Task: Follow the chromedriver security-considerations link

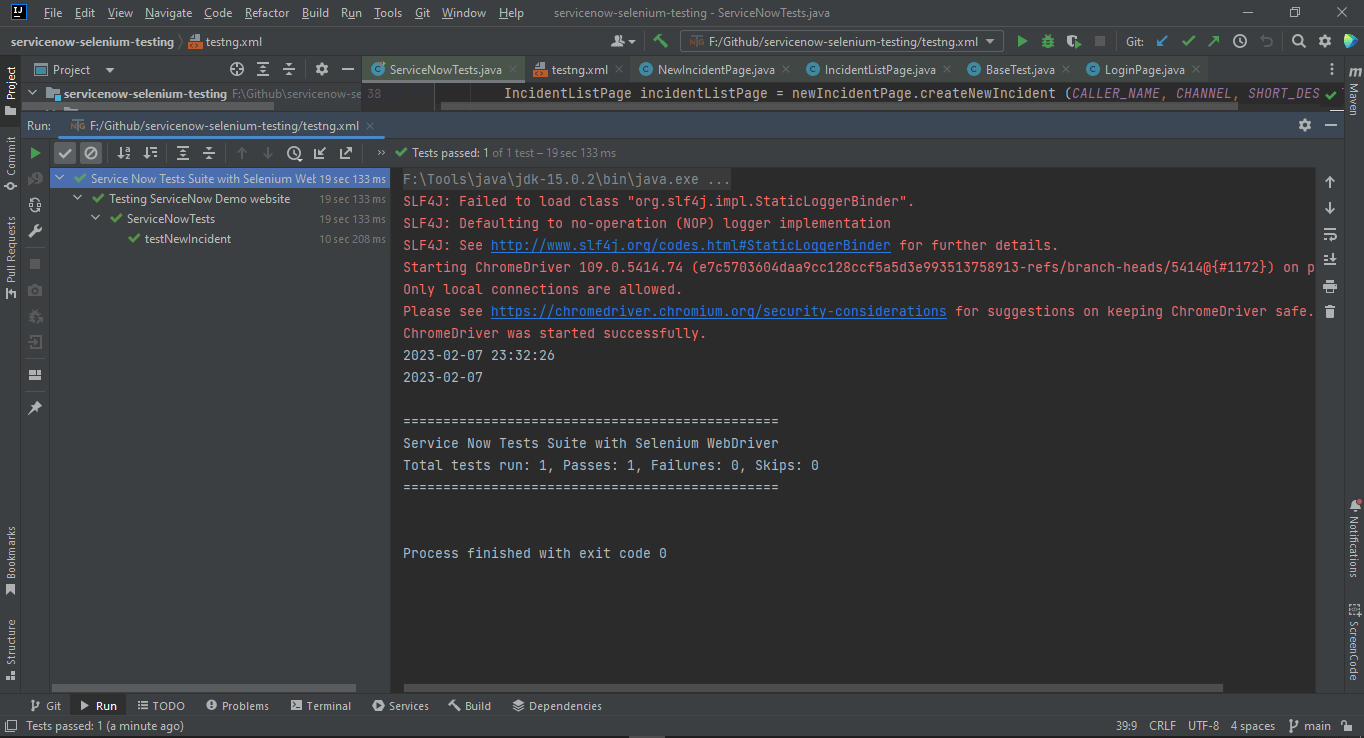Action: coord(717,311)
